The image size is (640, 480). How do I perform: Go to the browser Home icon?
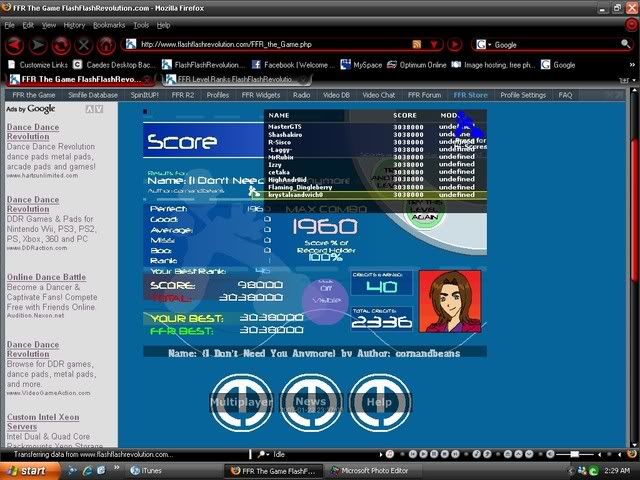pos(104,45)
